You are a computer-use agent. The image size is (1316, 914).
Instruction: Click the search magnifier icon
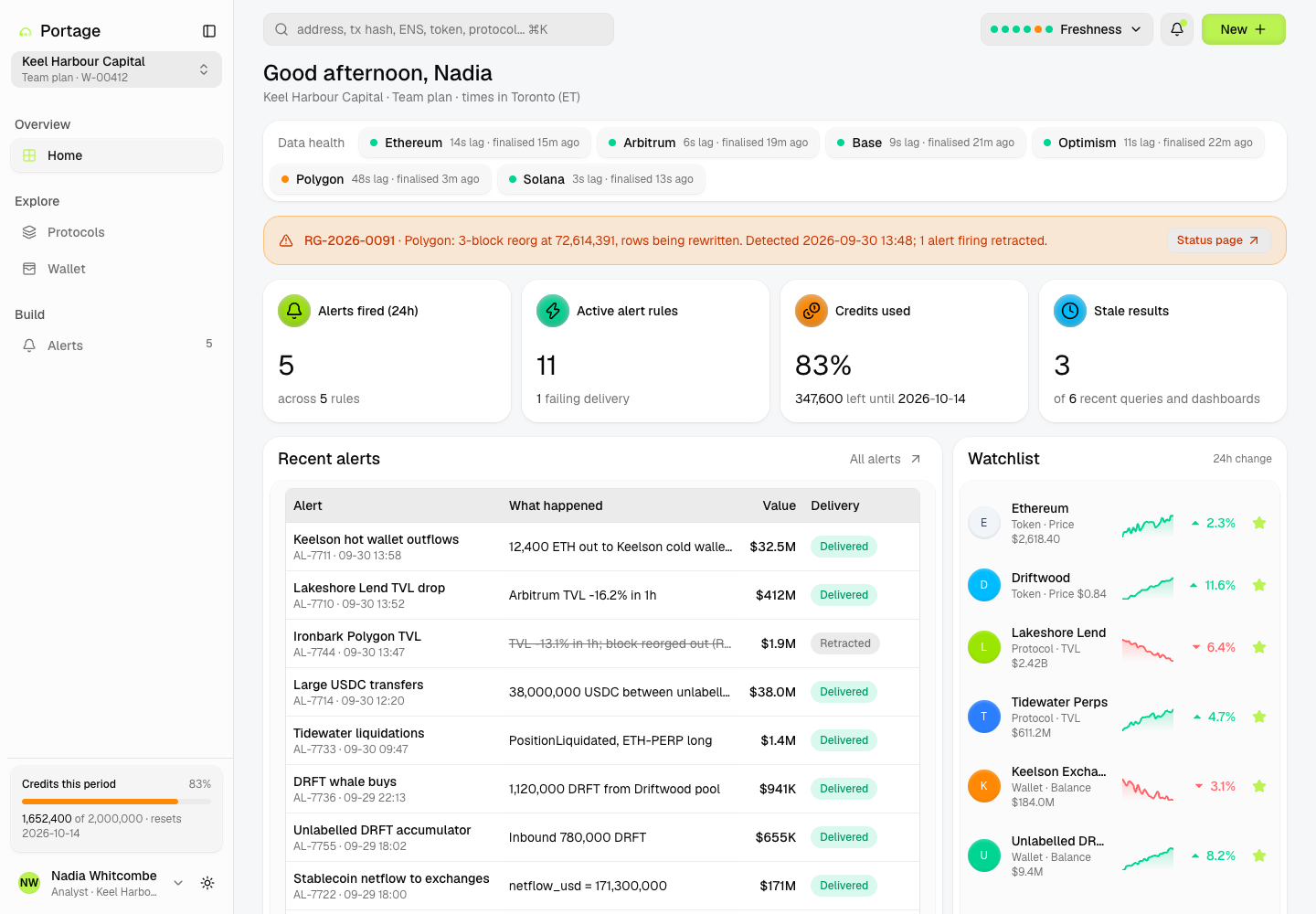point(281,29)
